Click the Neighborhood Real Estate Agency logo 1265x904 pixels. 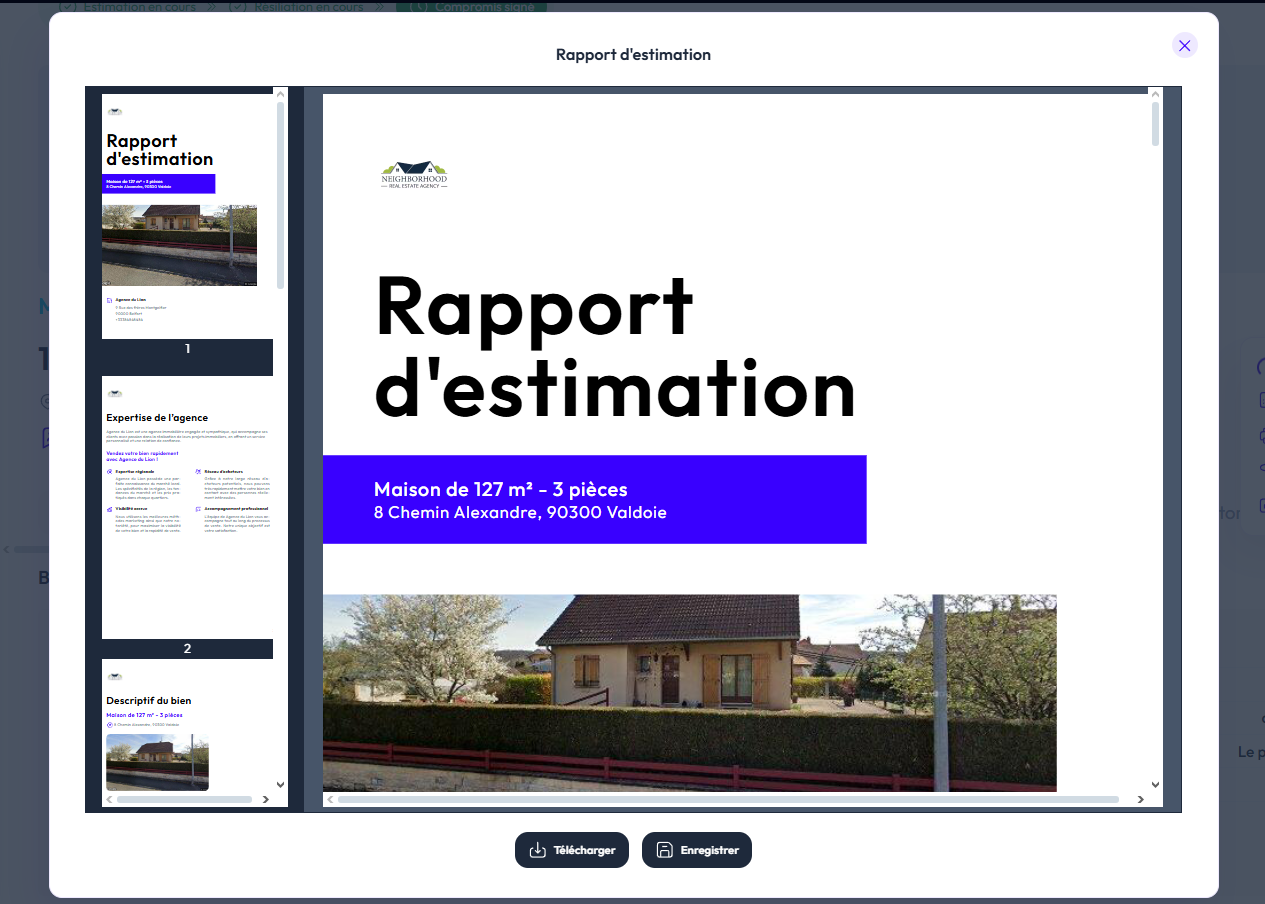414,175
